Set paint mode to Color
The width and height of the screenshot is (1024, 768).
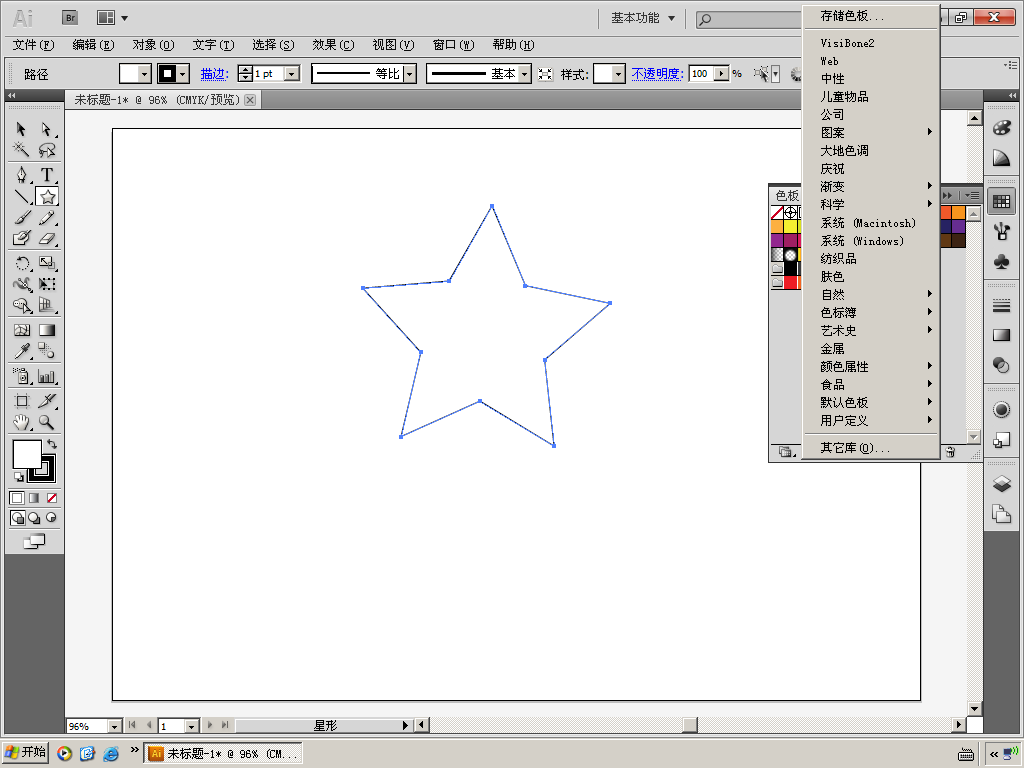pyautogui.click(x=18, y=498)
